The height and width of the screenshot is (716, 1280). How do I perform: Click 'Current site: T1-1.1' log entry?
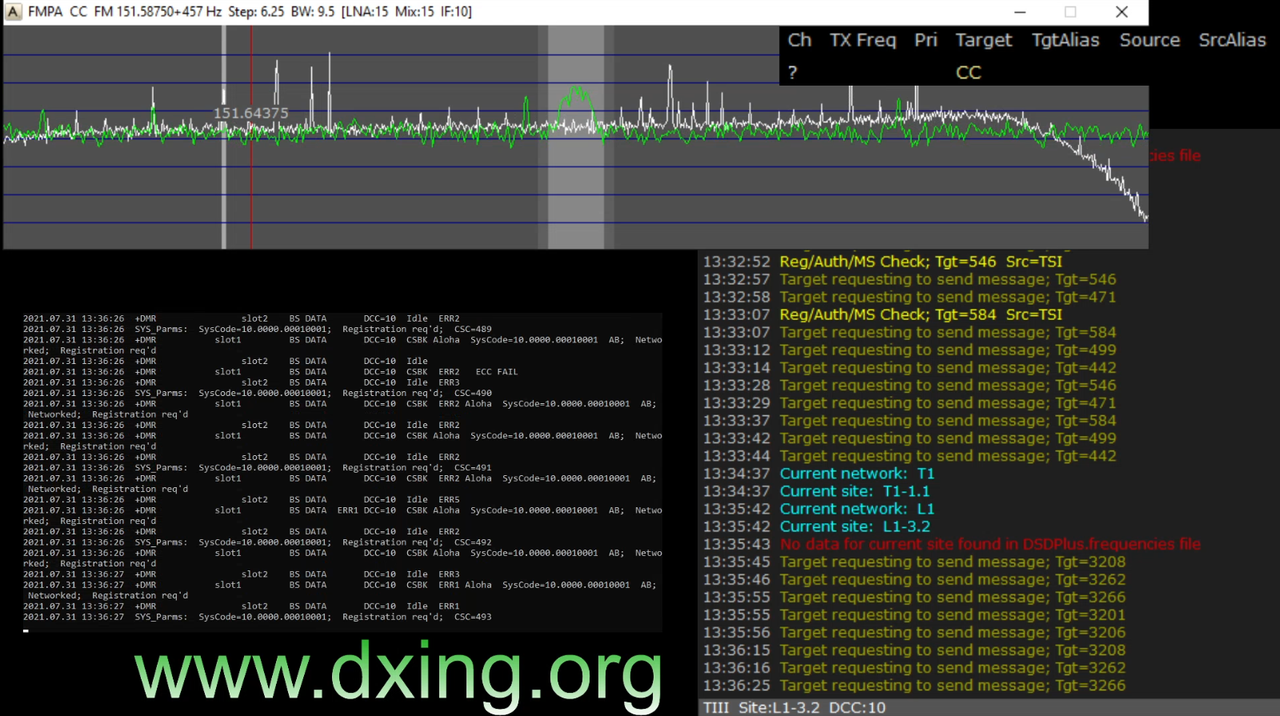[816, 491]
